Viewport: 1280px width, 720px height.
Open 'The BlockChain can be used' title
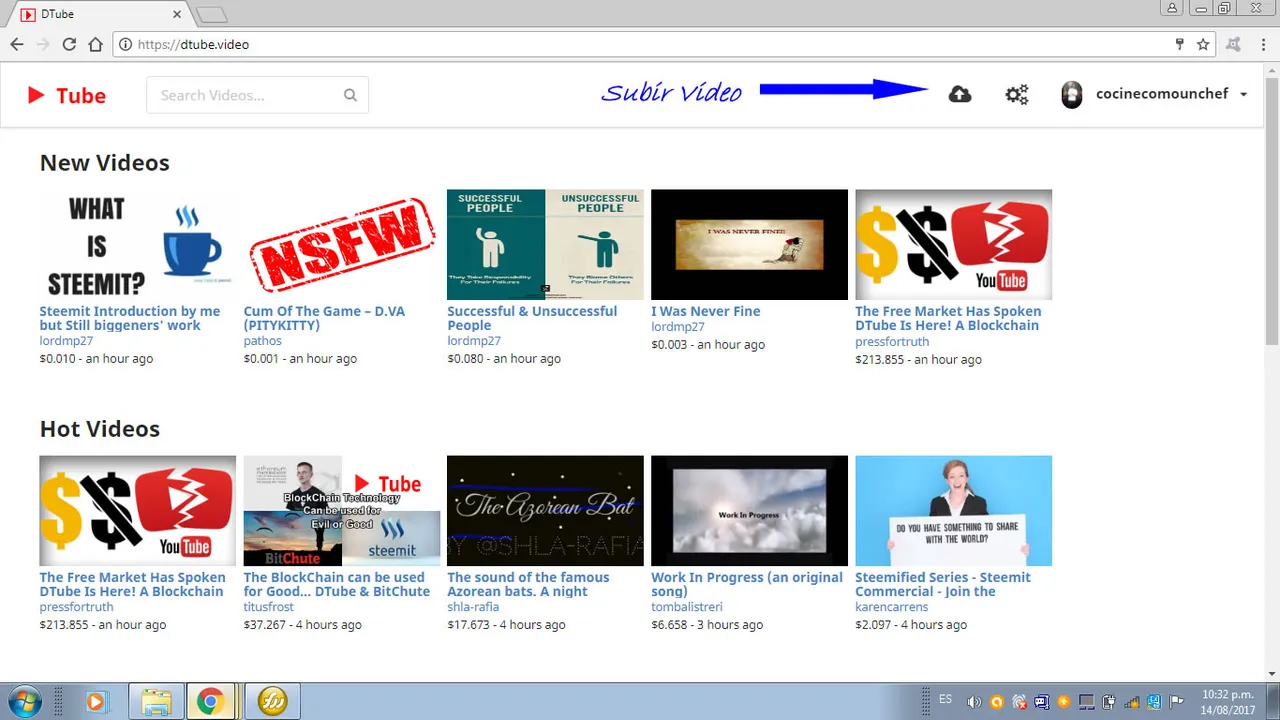coord(337,584)
